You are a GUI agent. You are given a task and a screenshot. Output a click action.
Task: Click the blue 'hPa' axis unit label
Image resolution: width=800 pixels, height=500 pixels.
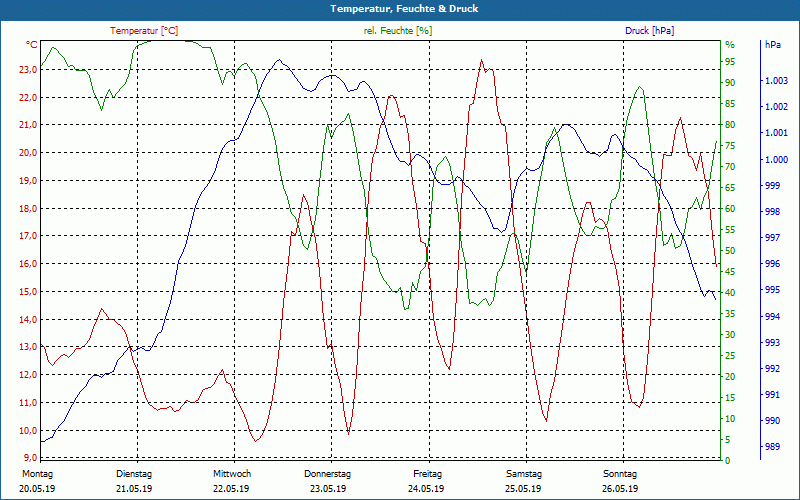click(x=773, y=44)
